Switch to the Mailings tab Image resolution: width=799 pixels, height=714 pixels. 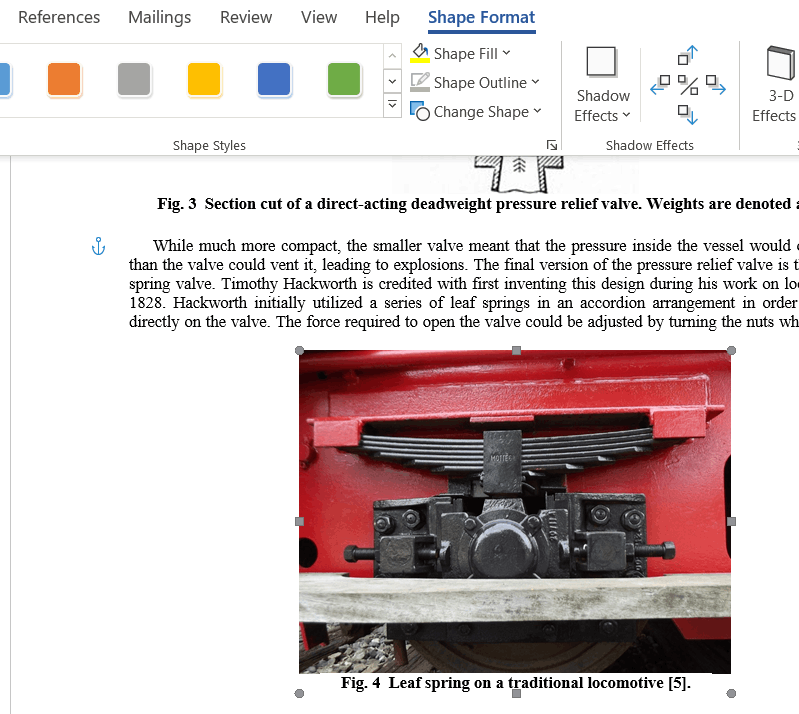159,17
